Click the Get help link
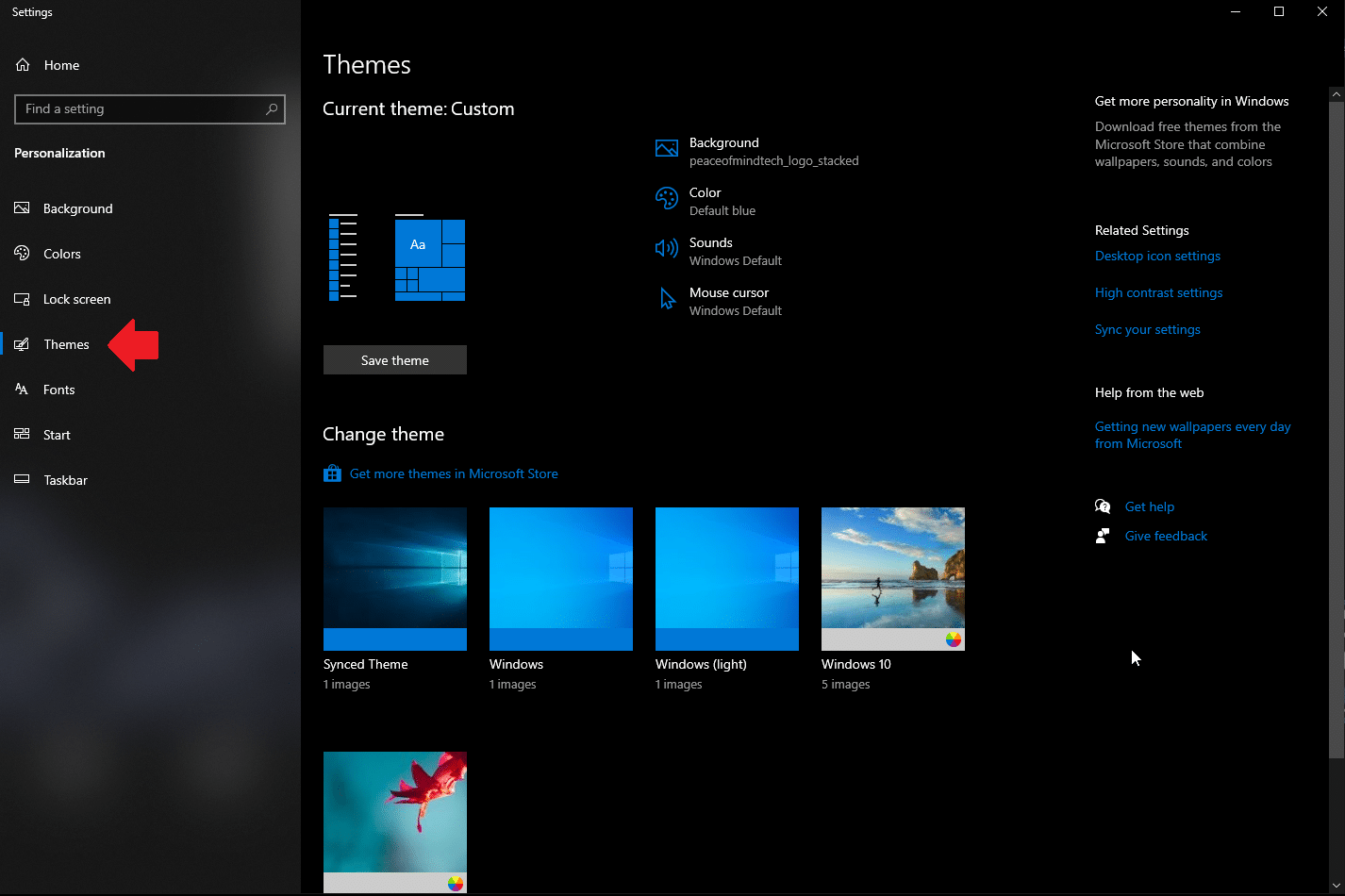 point(1150,506)
